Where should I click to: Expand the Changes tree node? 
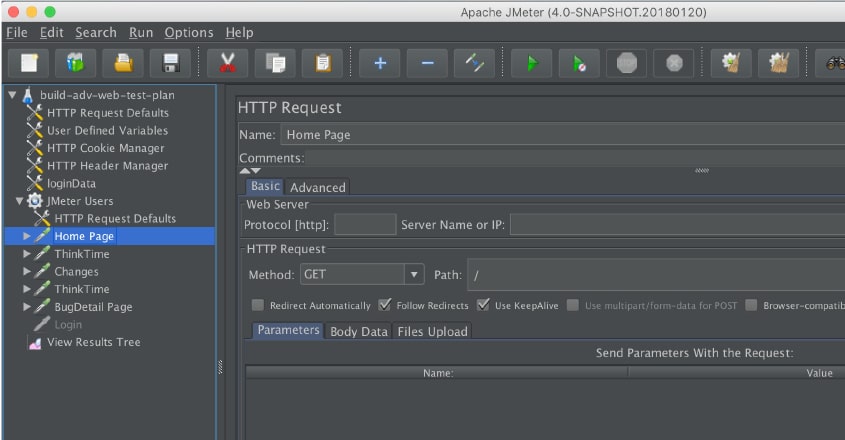(27, 272)
